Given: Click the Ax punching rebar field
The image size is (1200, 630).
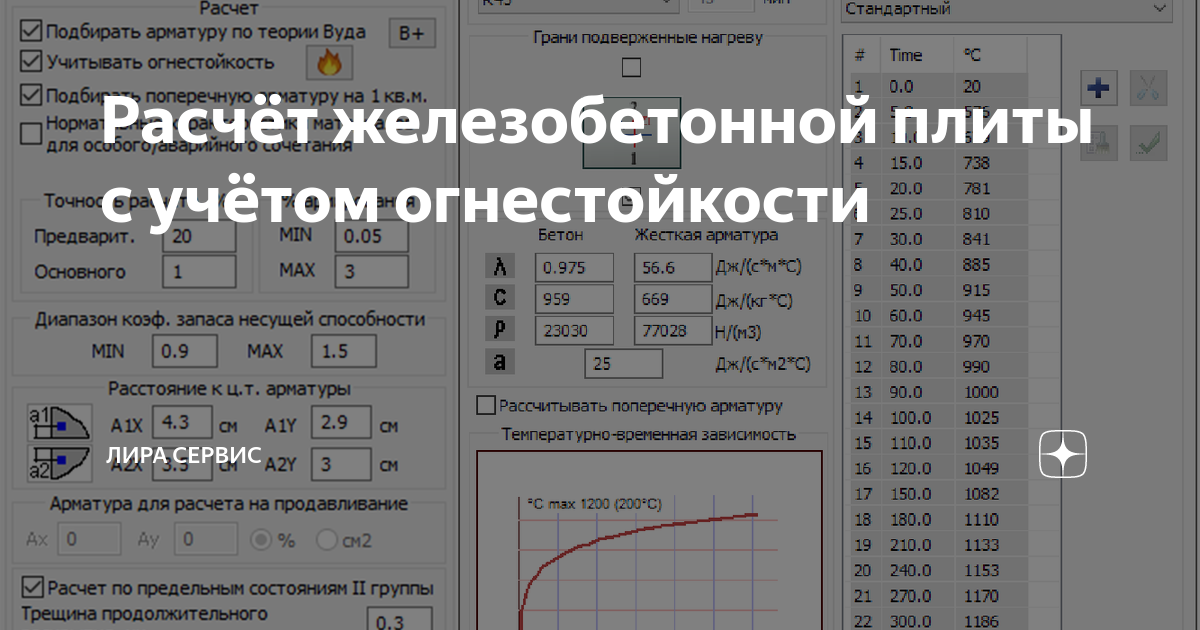Looking at the screenshot, I should [89, 540].
